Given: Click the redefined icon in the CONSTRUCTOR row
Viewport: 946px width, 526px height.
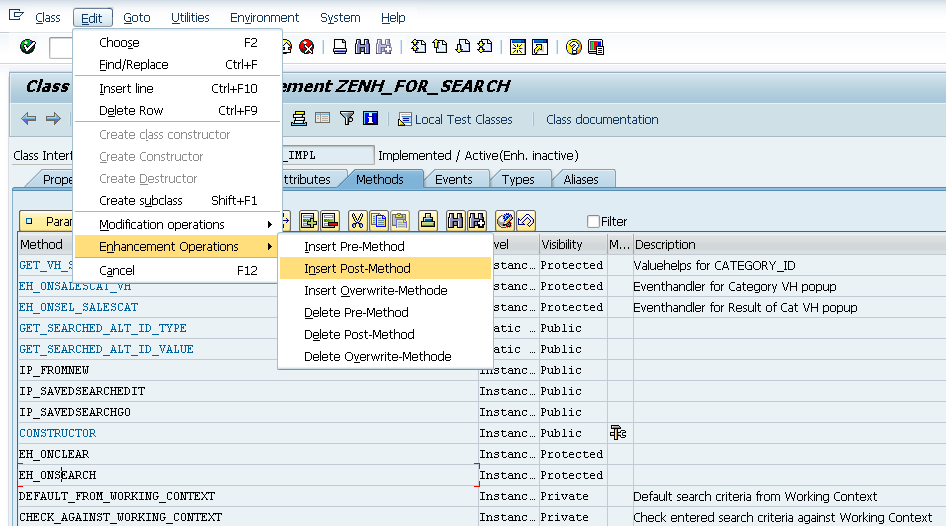Looking at the screenshot, I should click(618, 433).
